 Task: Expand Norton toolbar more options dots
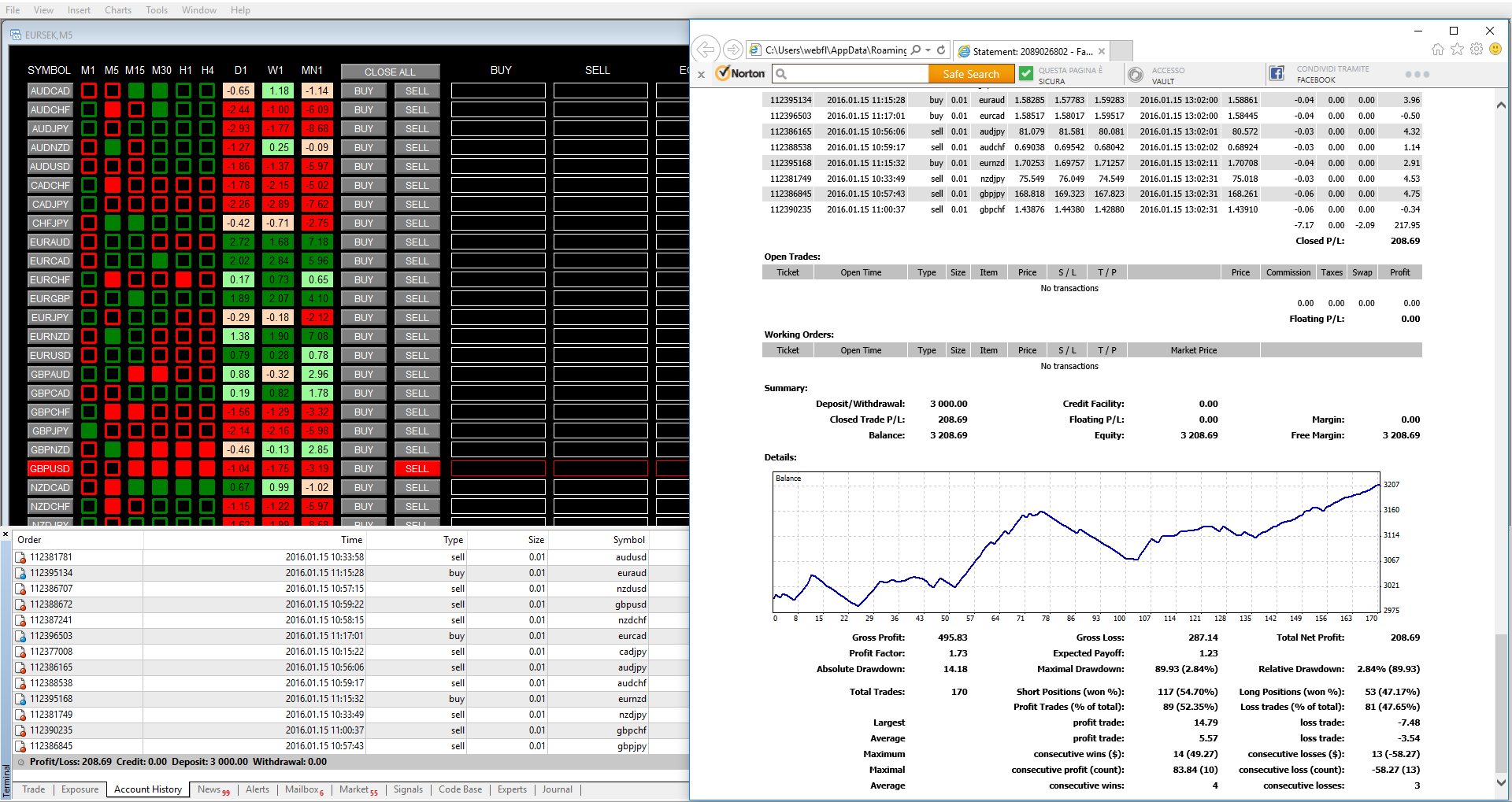pos(1417,75)
